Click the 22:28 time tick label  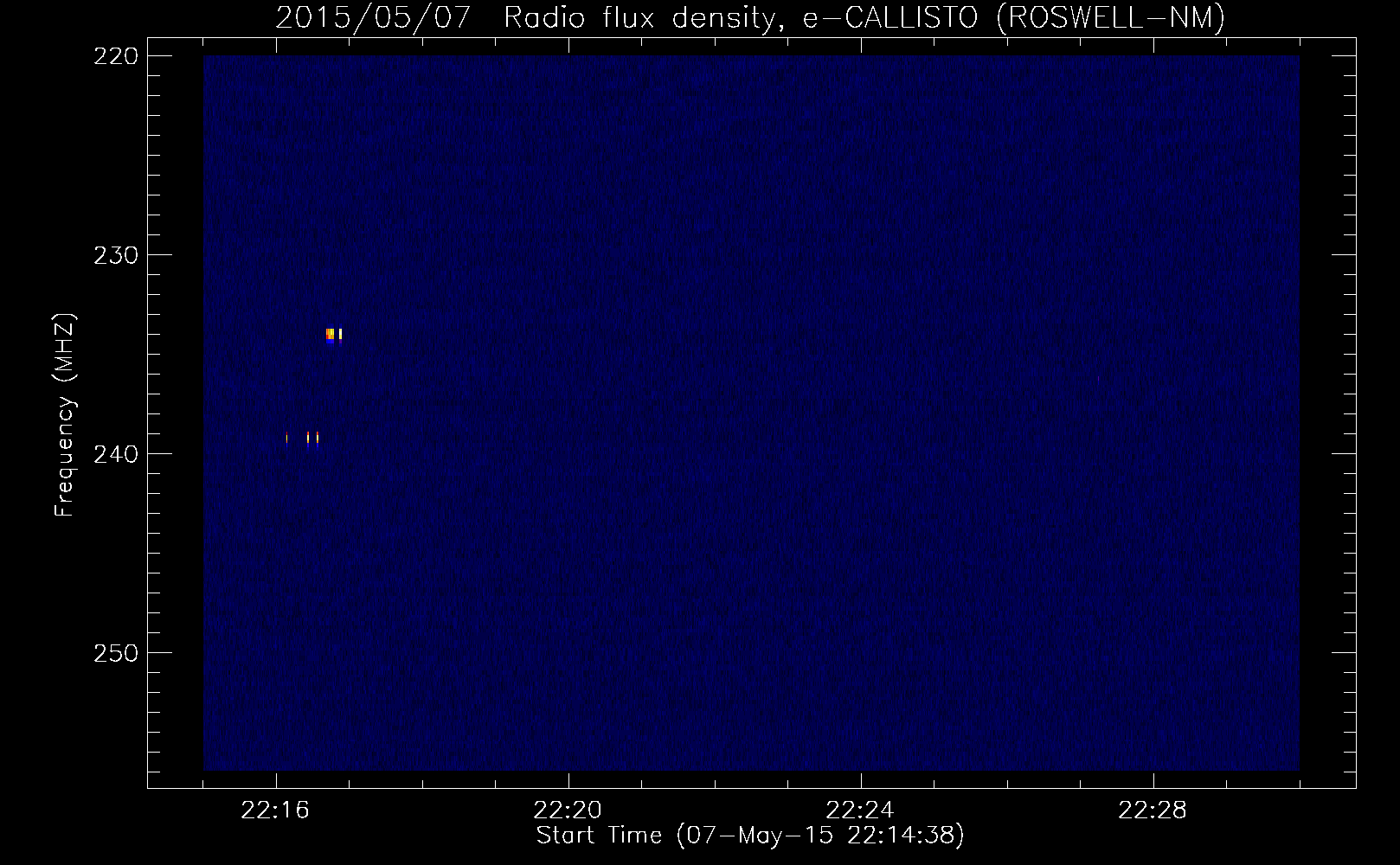pos(1153,811)
